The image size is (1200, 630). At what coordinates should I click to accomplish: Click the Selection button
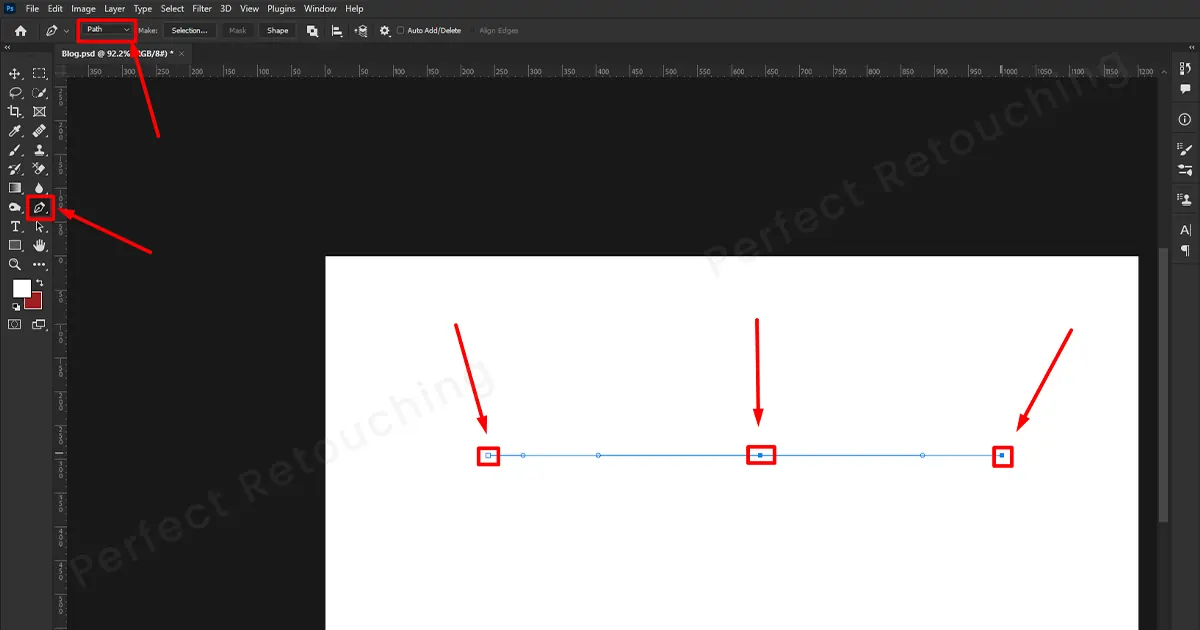[189, 30]
